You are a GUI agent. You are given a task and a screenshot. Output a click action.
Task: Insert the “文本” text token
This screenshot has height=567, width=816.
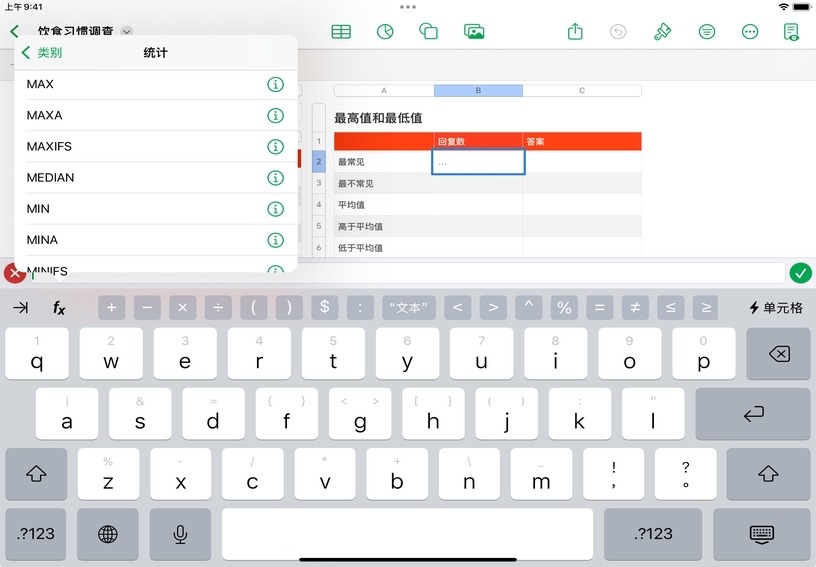409,308
